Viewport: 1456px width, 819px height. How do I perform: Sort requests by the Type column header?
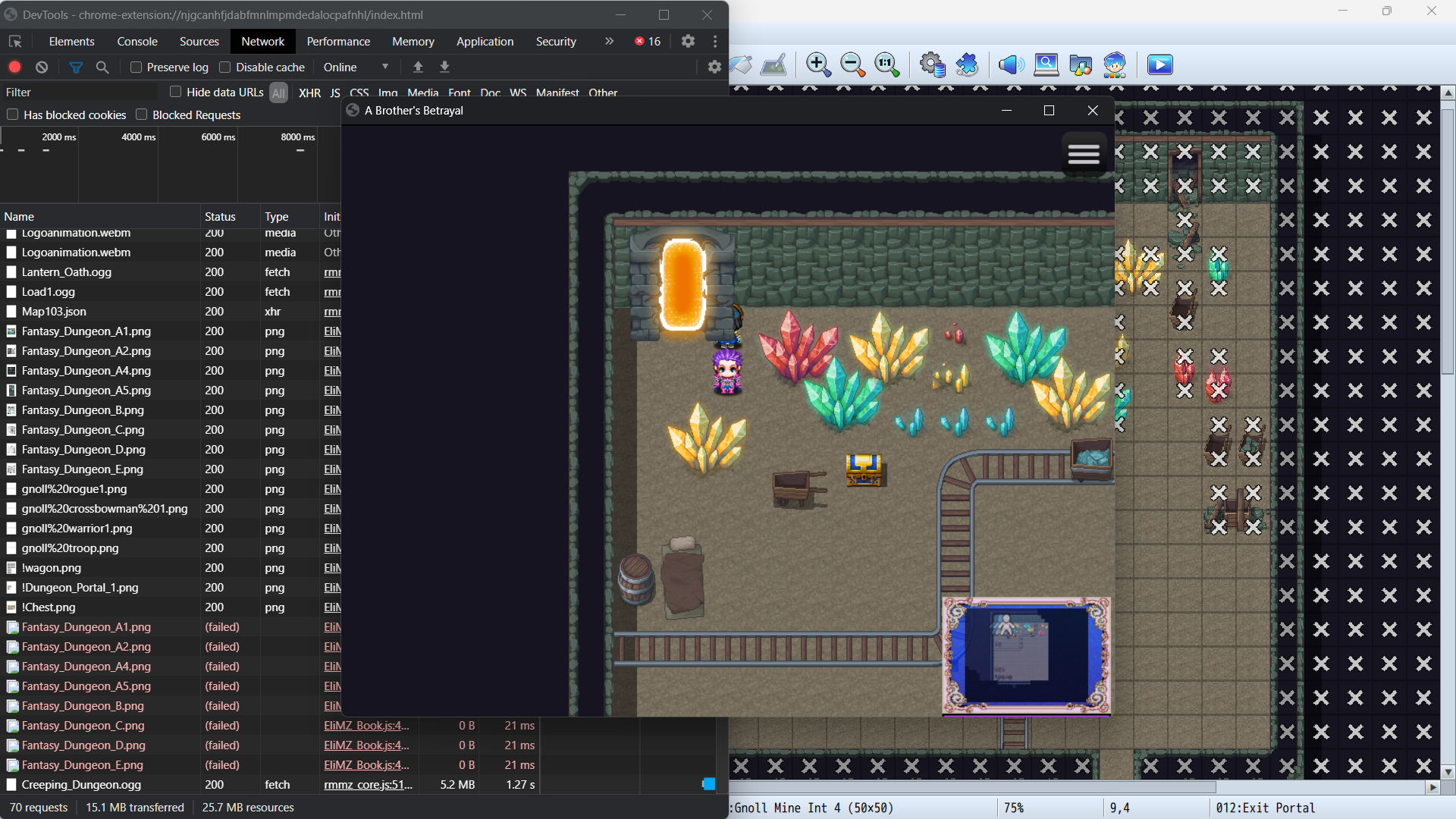290,217
